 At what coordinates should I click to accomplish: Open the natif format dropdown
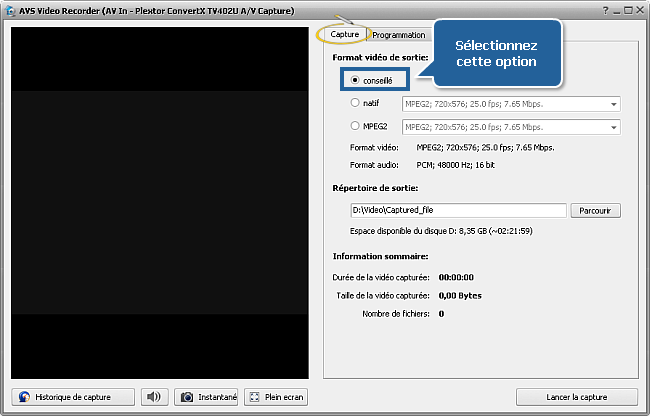tap(511, 104)
